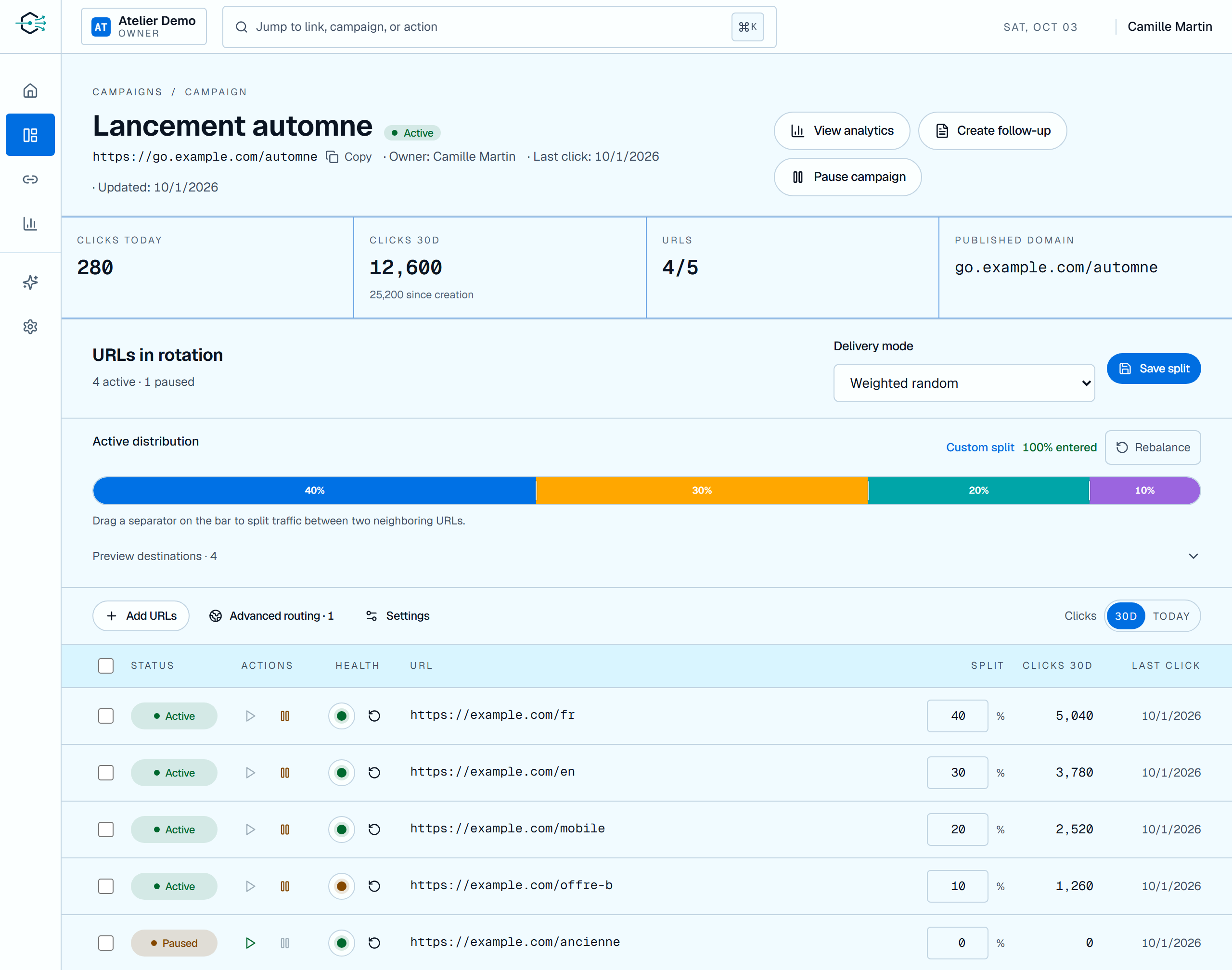Open the Delivery mode Weighted random dropdown
The image size is (1232, 970).
(x=964, y=383)
